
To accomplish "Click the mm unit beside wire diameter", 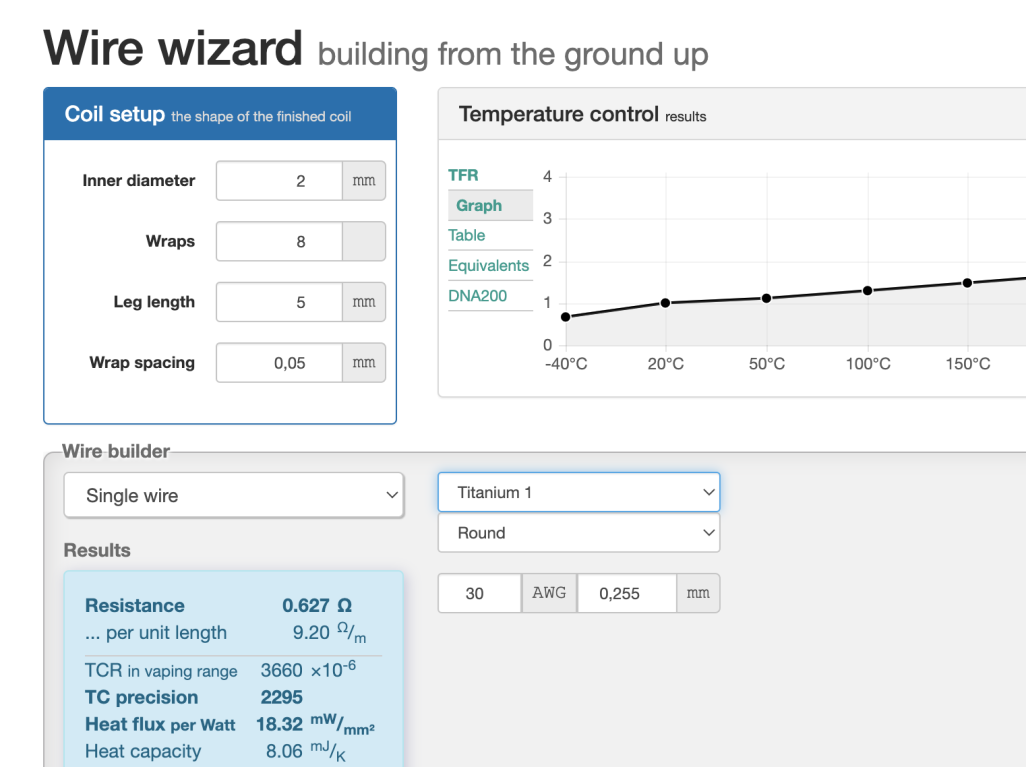I will [x=698, y=594].
